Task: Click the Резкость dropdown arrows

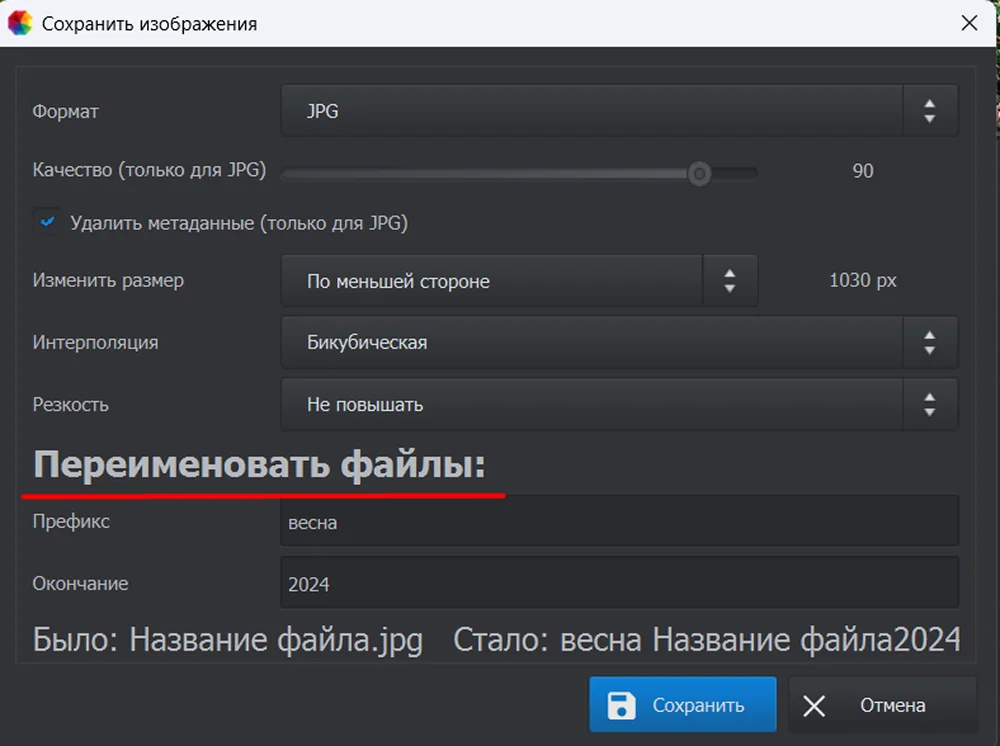Action: pos(930,404)
